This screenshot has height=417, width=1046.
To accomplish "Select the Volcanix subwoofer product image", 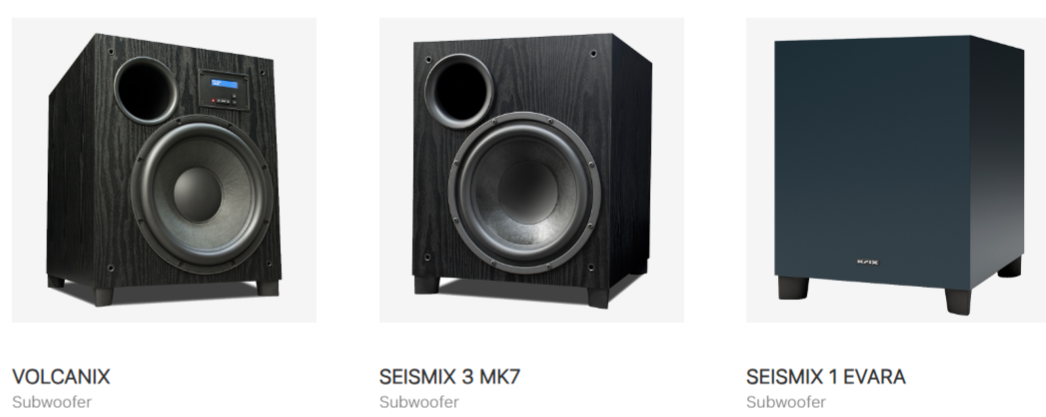I will (x=164, y=170).
